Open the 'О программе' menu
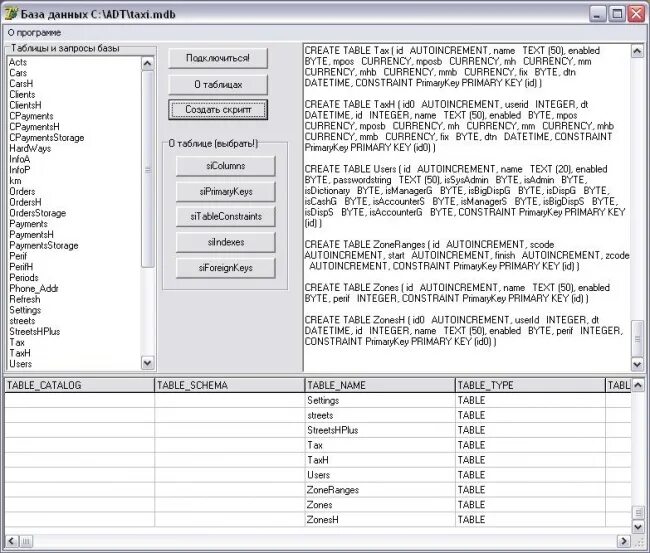Screen dimensions: 650x553 [x=34, y=33]
